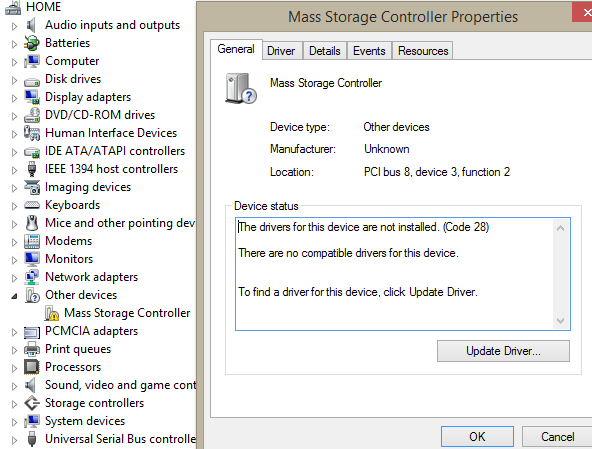The image size is (592, 449).
Task: Click the Imaging devices camera icon
Action: click(x=32, y=187)
